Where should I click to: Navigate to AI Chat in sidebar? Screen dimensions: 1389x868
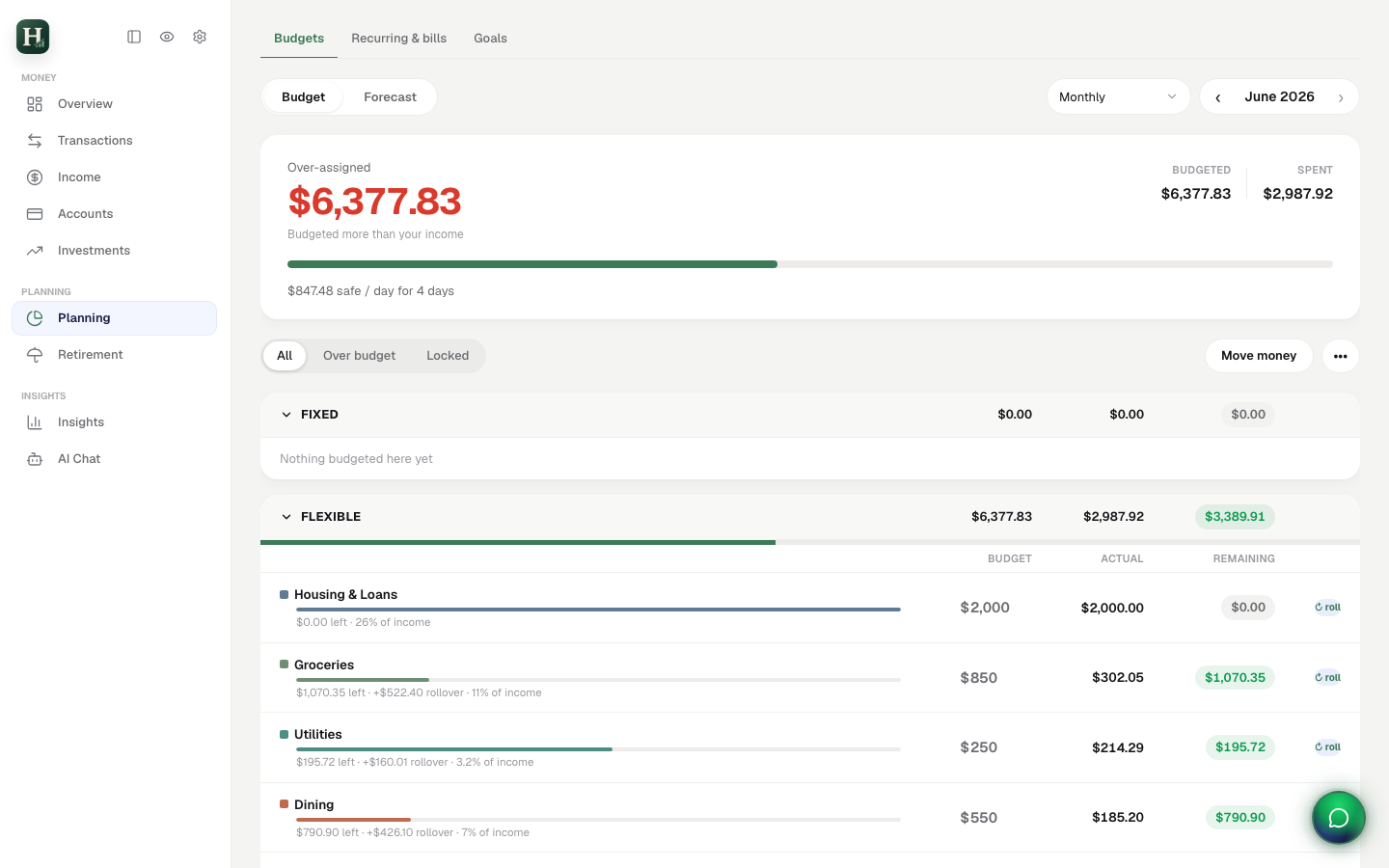(114, 459)
